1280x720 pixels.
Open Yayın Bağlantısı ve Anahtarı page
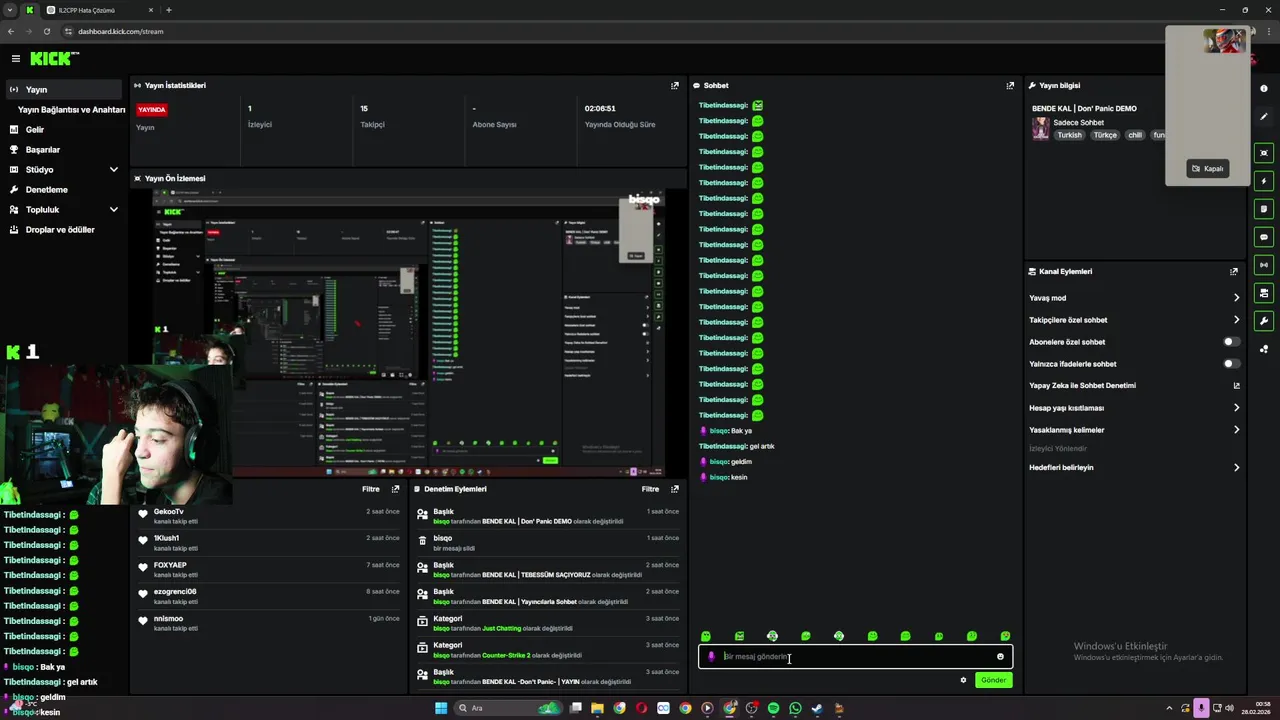coord(71,110)
